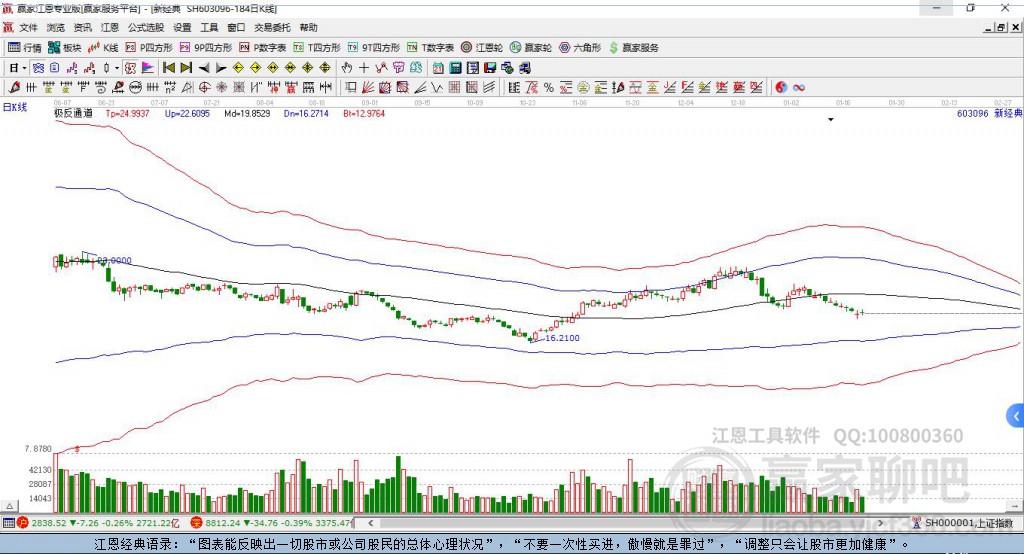
Task: Click the black right-pointing triangle arrow
Action: (221, 67)
